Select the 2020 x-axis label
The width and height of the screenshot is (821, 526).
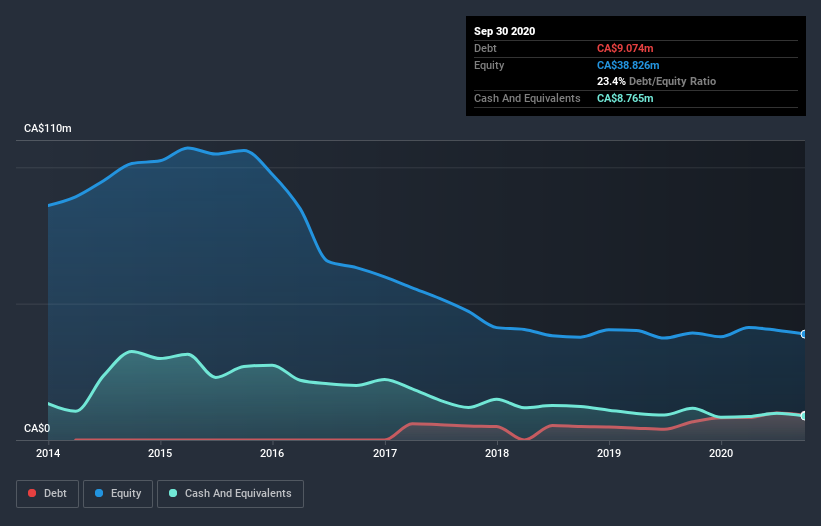click(721, 453)
